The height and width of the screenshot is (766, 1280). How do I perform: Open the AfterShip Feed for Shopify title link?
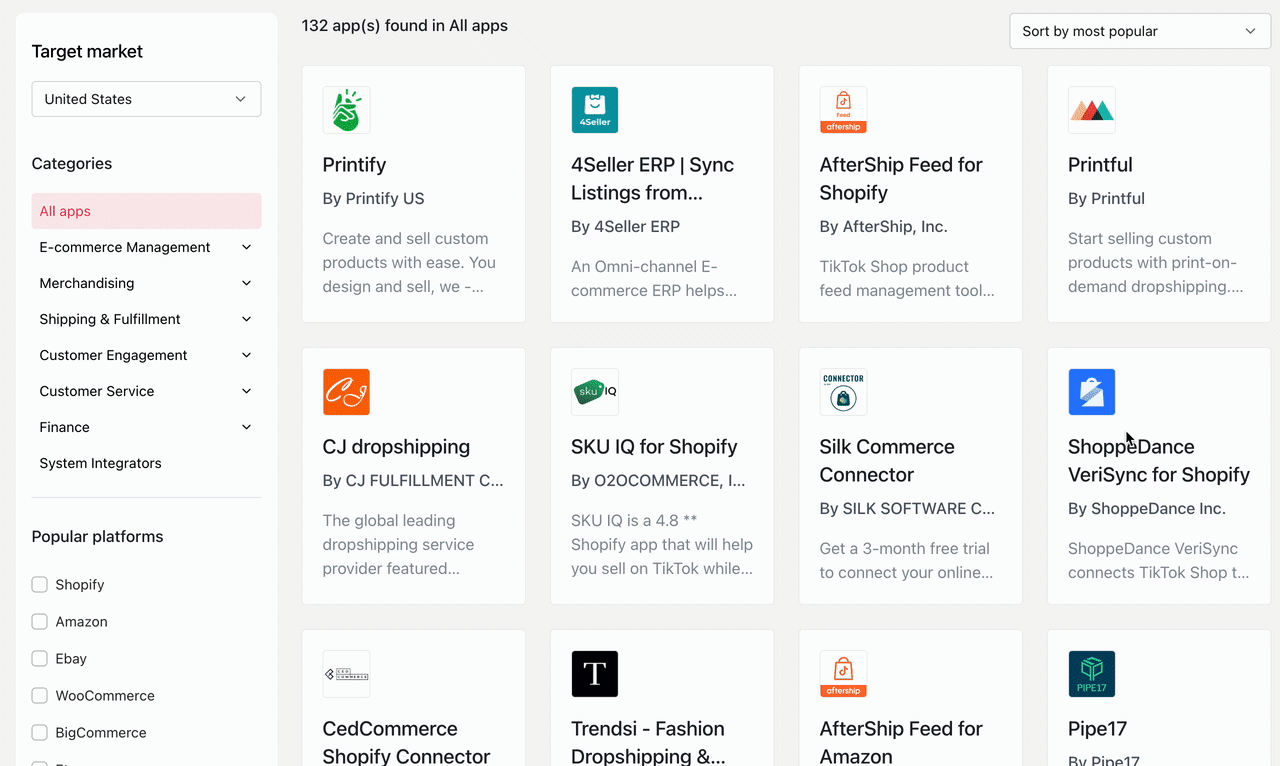[x=900, y=178]
